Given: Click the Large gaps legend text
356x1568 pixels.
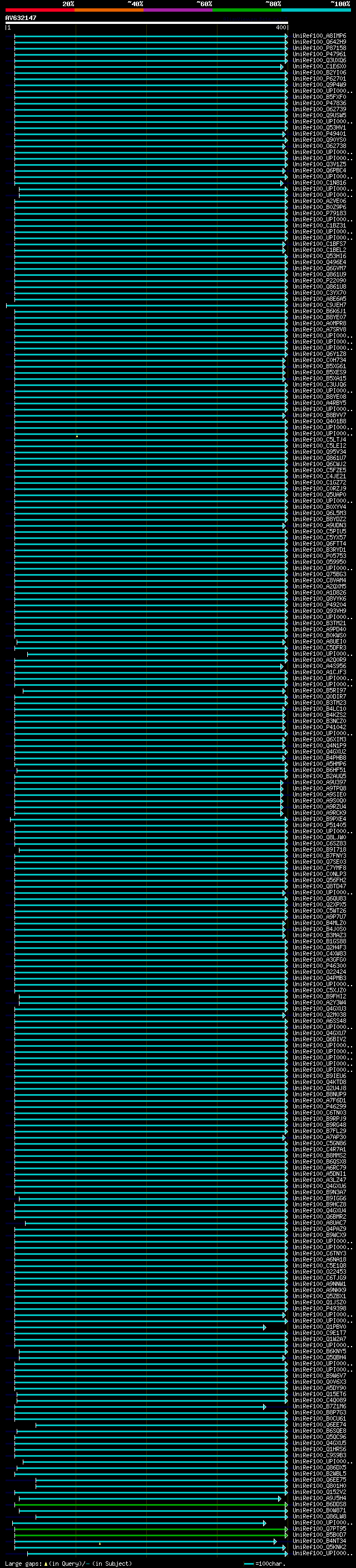Looking at the screenshot, I should click(69, 1564).
